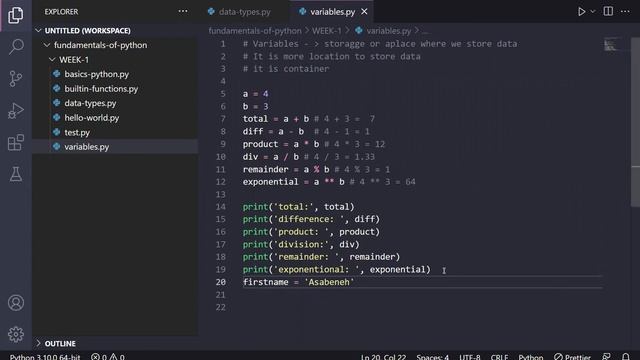Open data-types.py in the file tree
Image resolution: width=640 pixels, height=360 pixels.
(90, 103)
